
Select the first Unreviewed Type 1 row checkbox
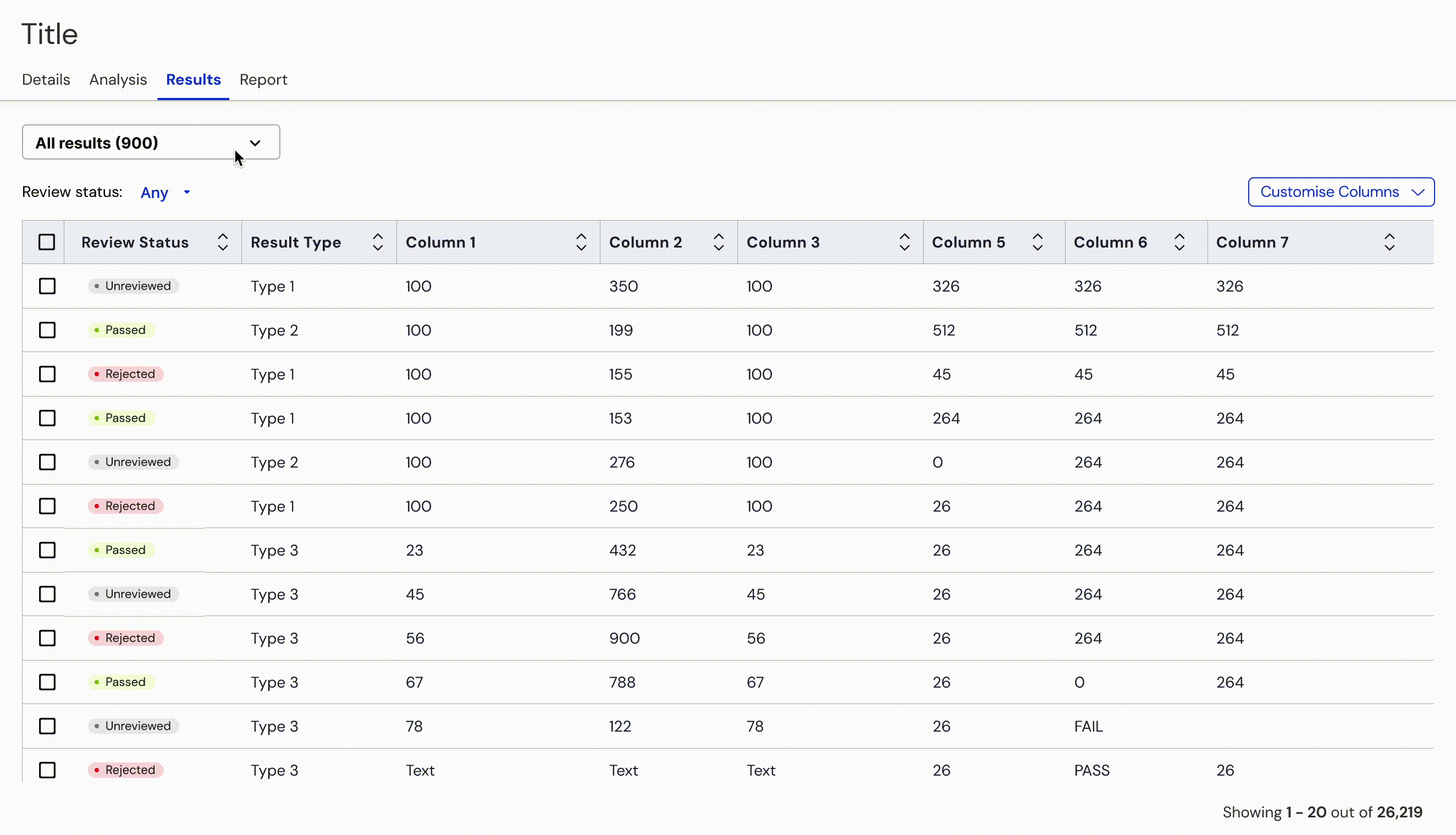pyautogui.click(x=47, y=286)
